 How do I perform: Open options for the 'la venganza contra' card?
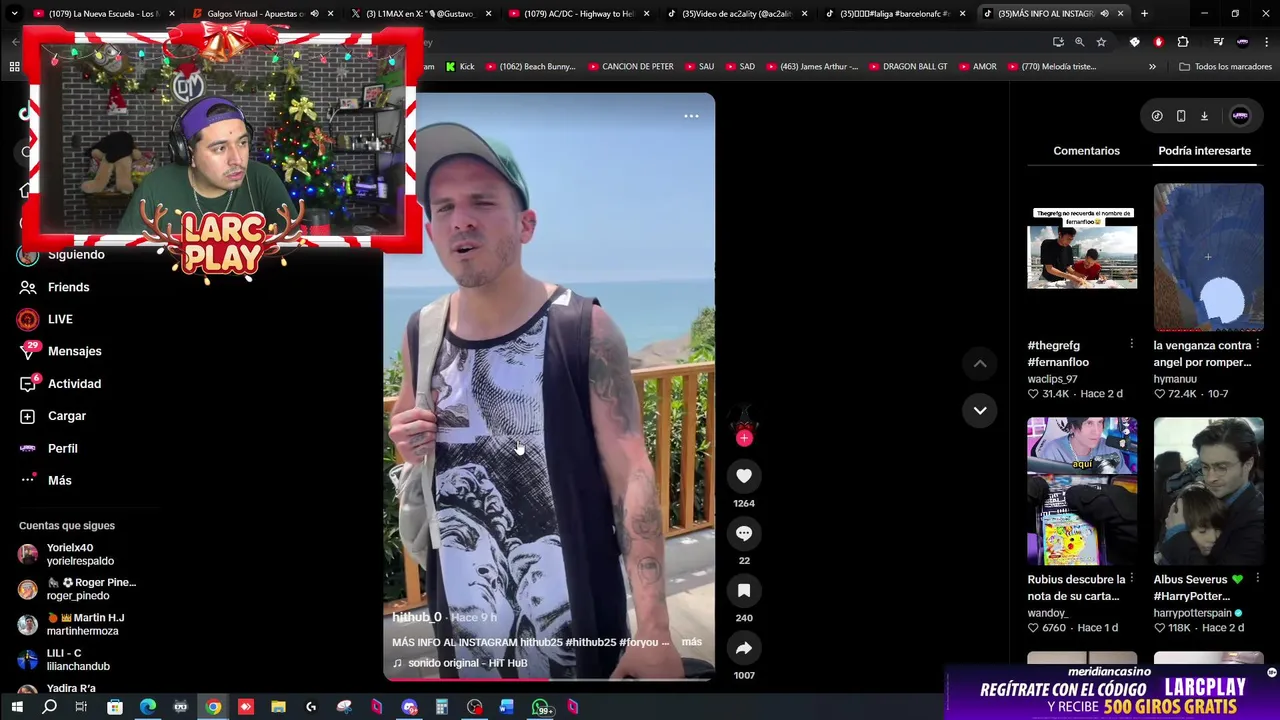click(x=1257, y=345)
